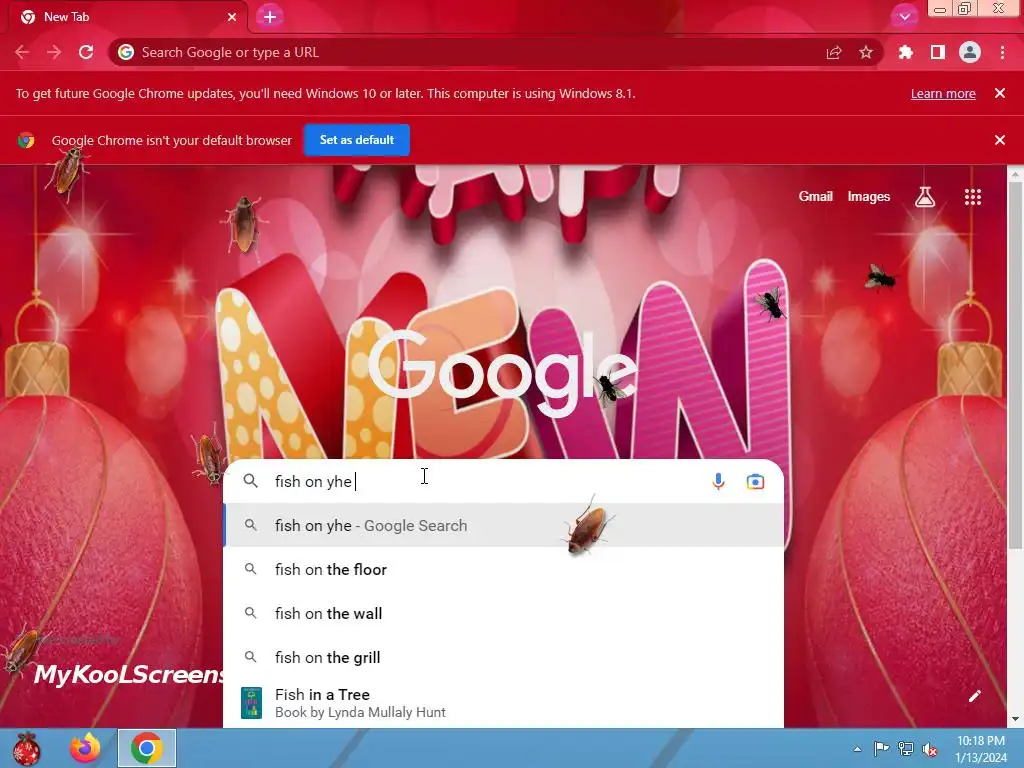Open Firefox from the taskbar
The width and height of the screenshot is (1024, 768).
85,748
